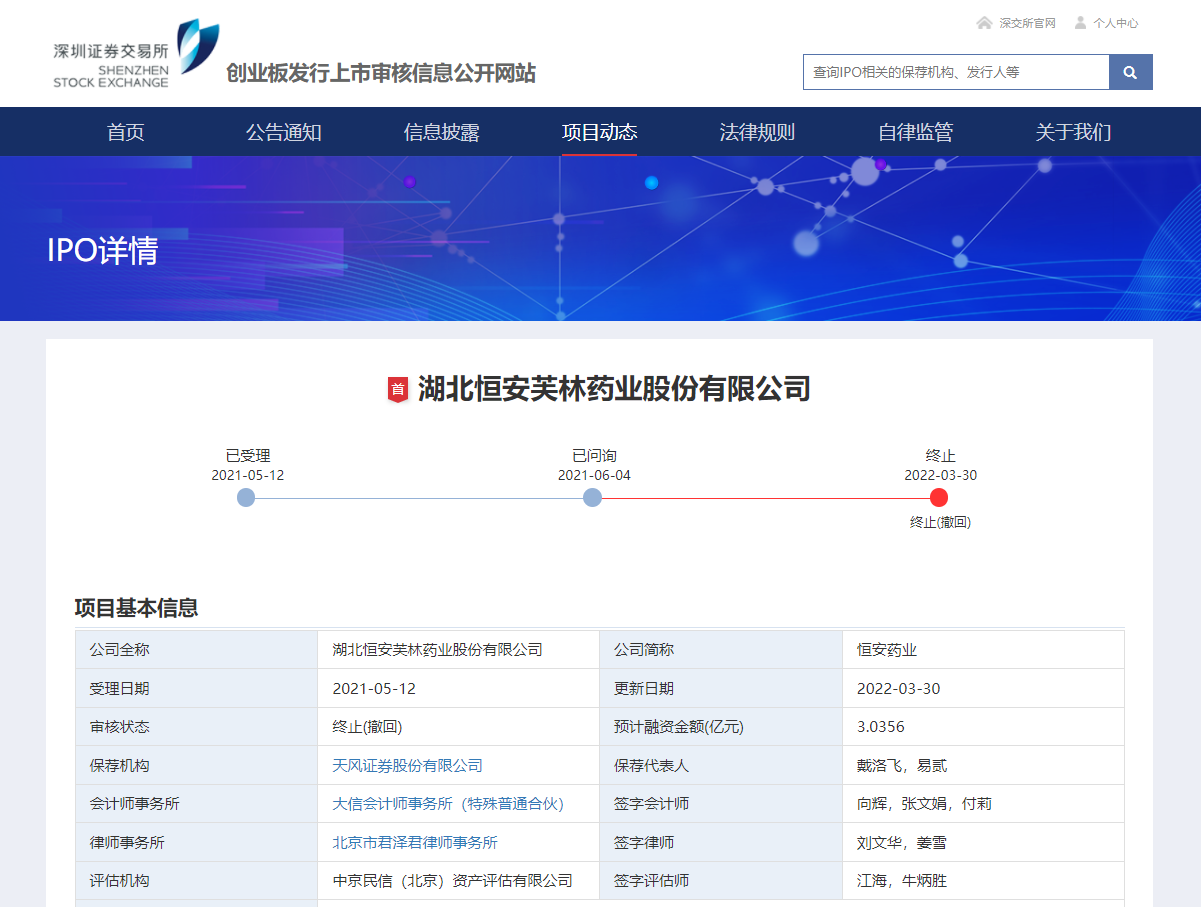Open the 深交所官网 link

click(x=1027, y=23)
